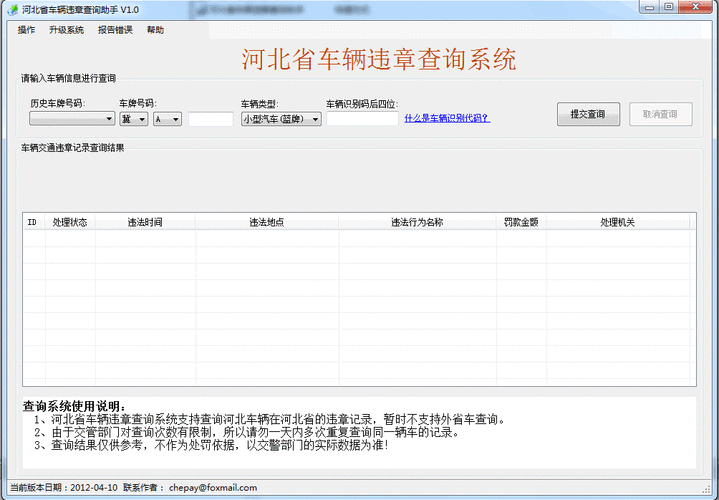Select the 违法行为名称 column header
Viewport: 719px width, 500px height.
(417, 222)
